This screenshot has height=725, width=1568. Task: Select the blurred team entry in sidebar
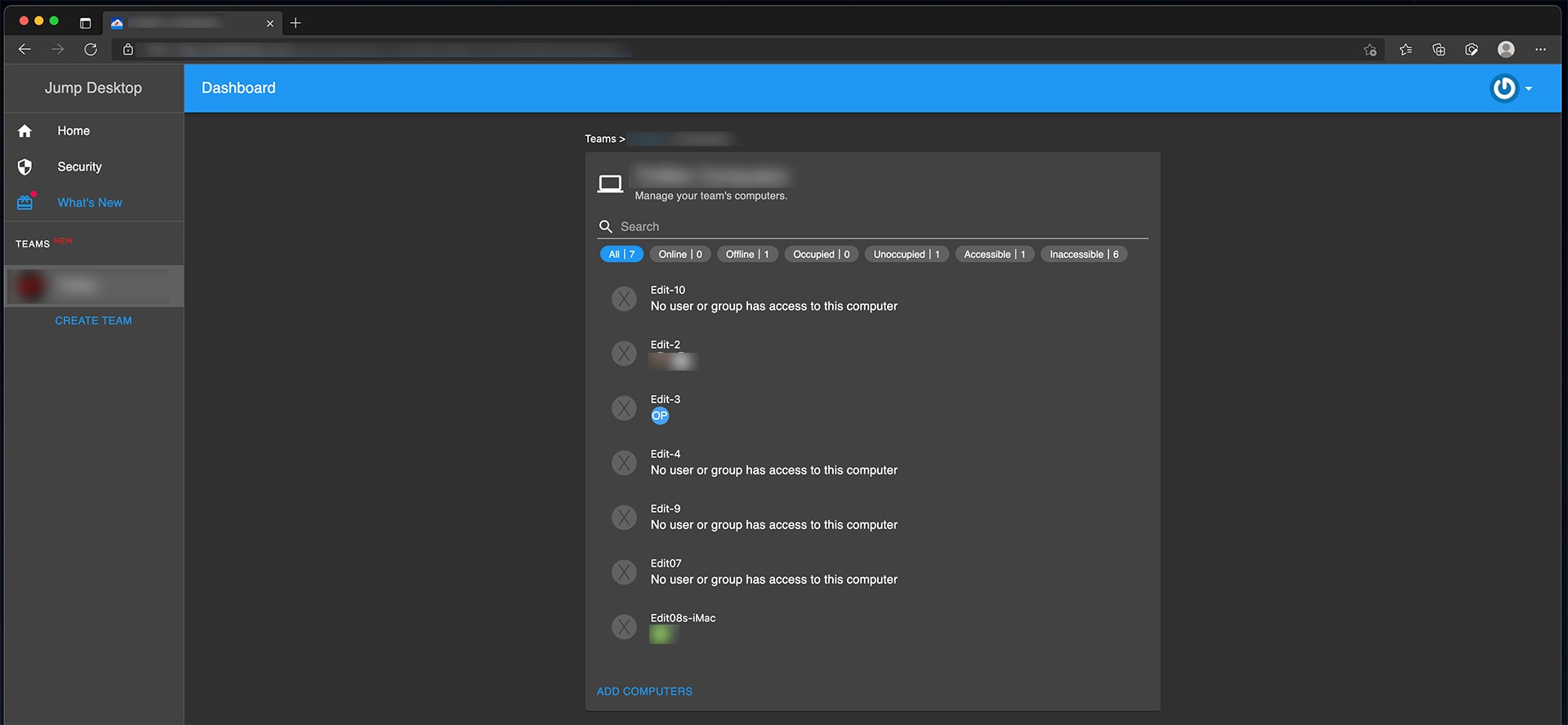point(94,286)
